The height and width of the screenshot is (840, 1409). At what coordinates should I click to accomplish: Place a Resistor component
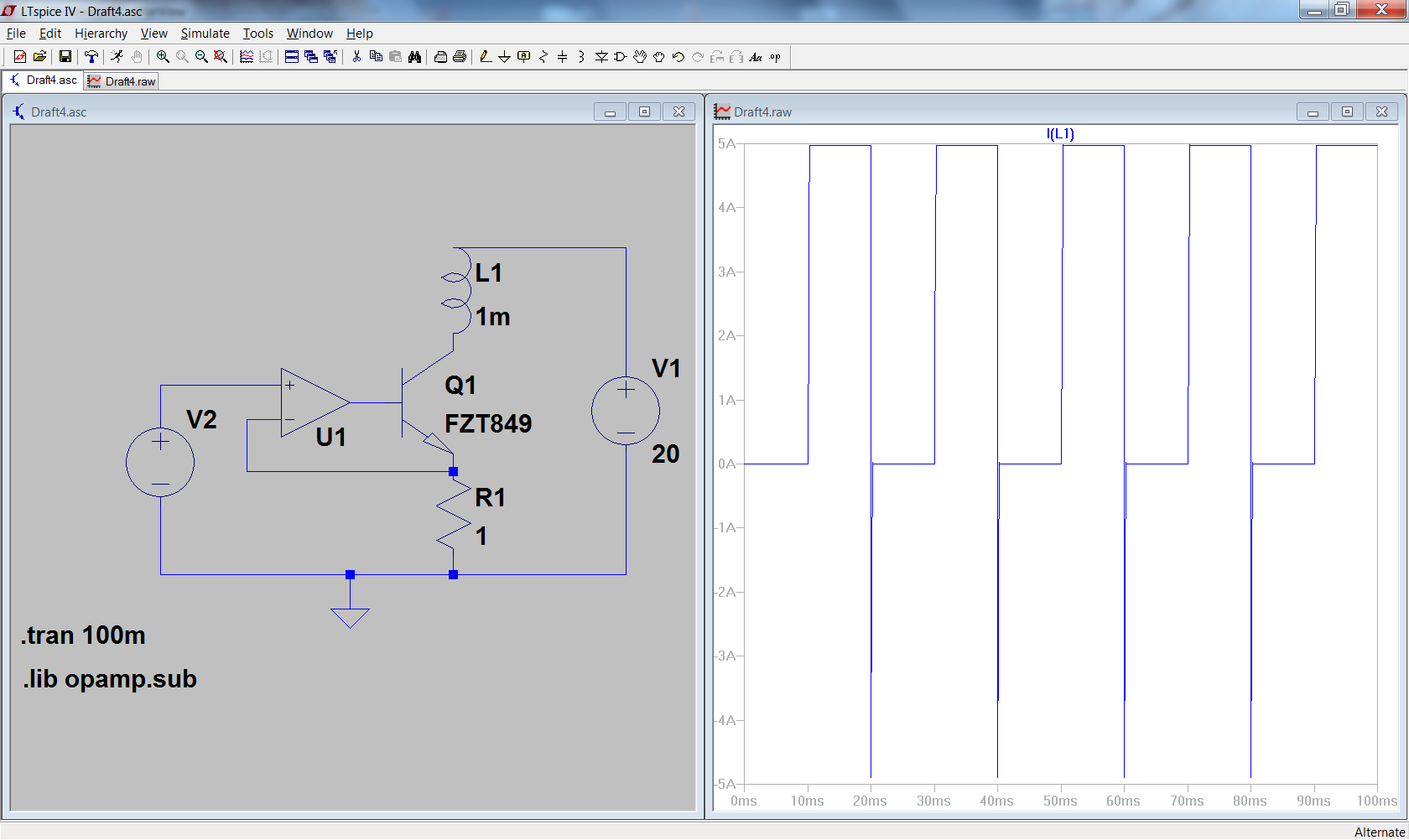[543, 57]
